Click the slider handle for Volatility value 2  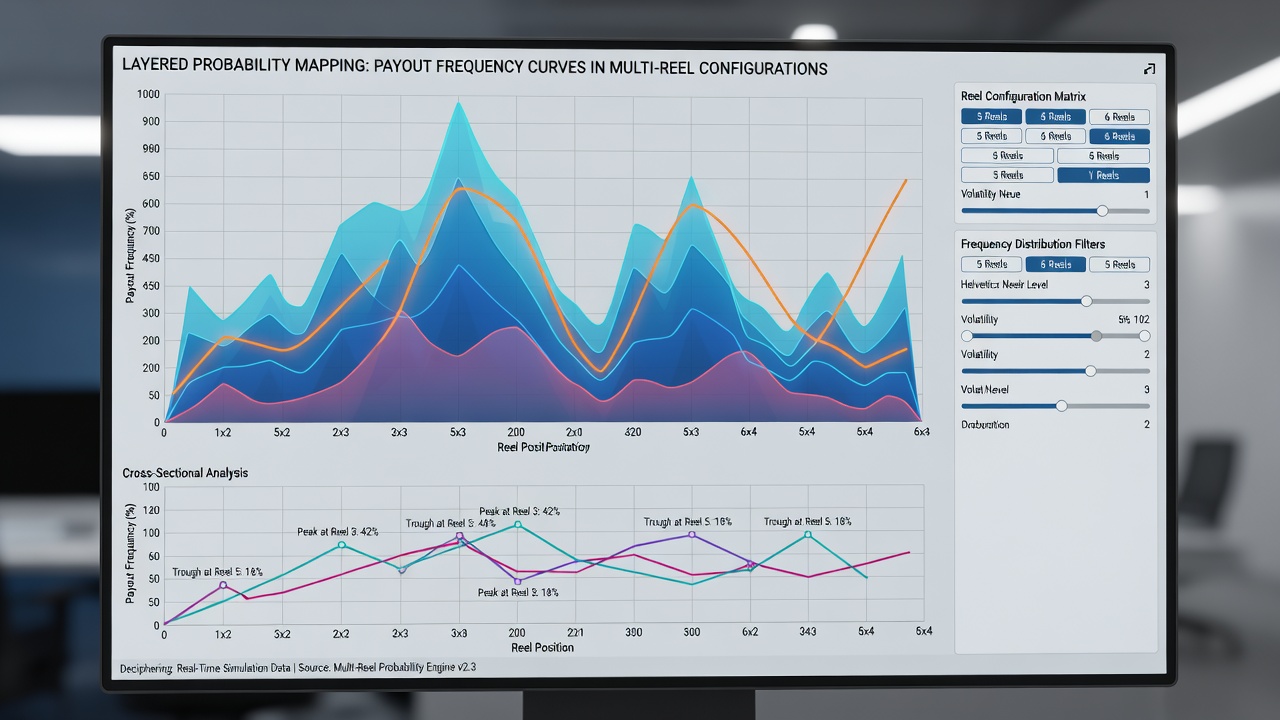tap(1090, 371)
